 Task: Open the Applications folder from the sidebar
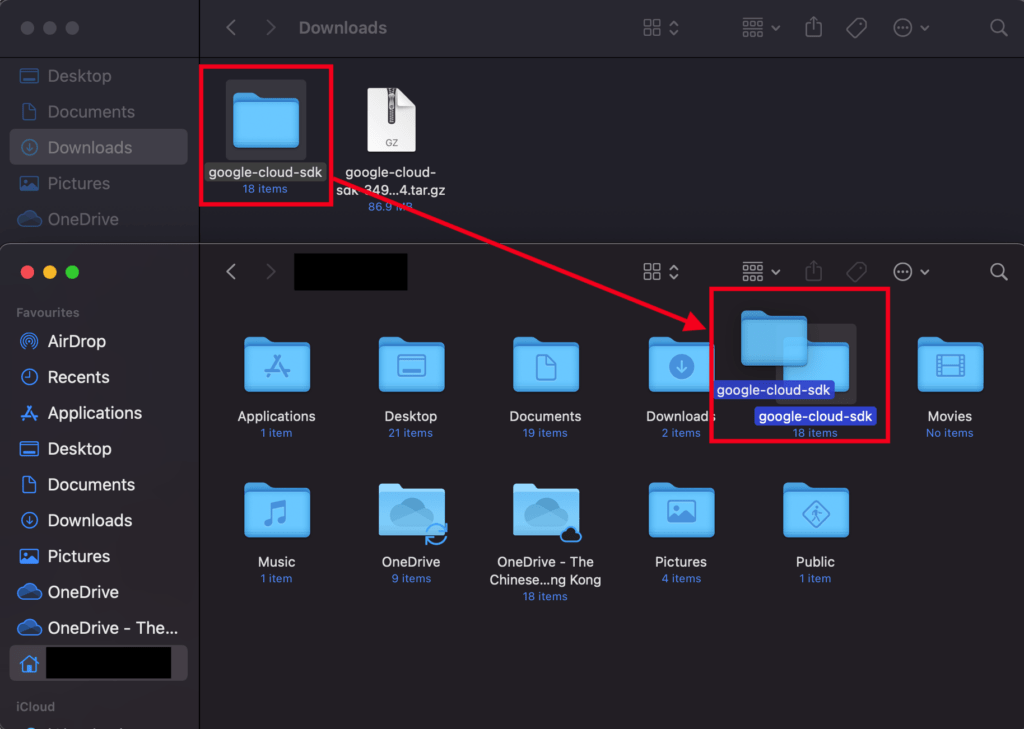pos(80,413)
